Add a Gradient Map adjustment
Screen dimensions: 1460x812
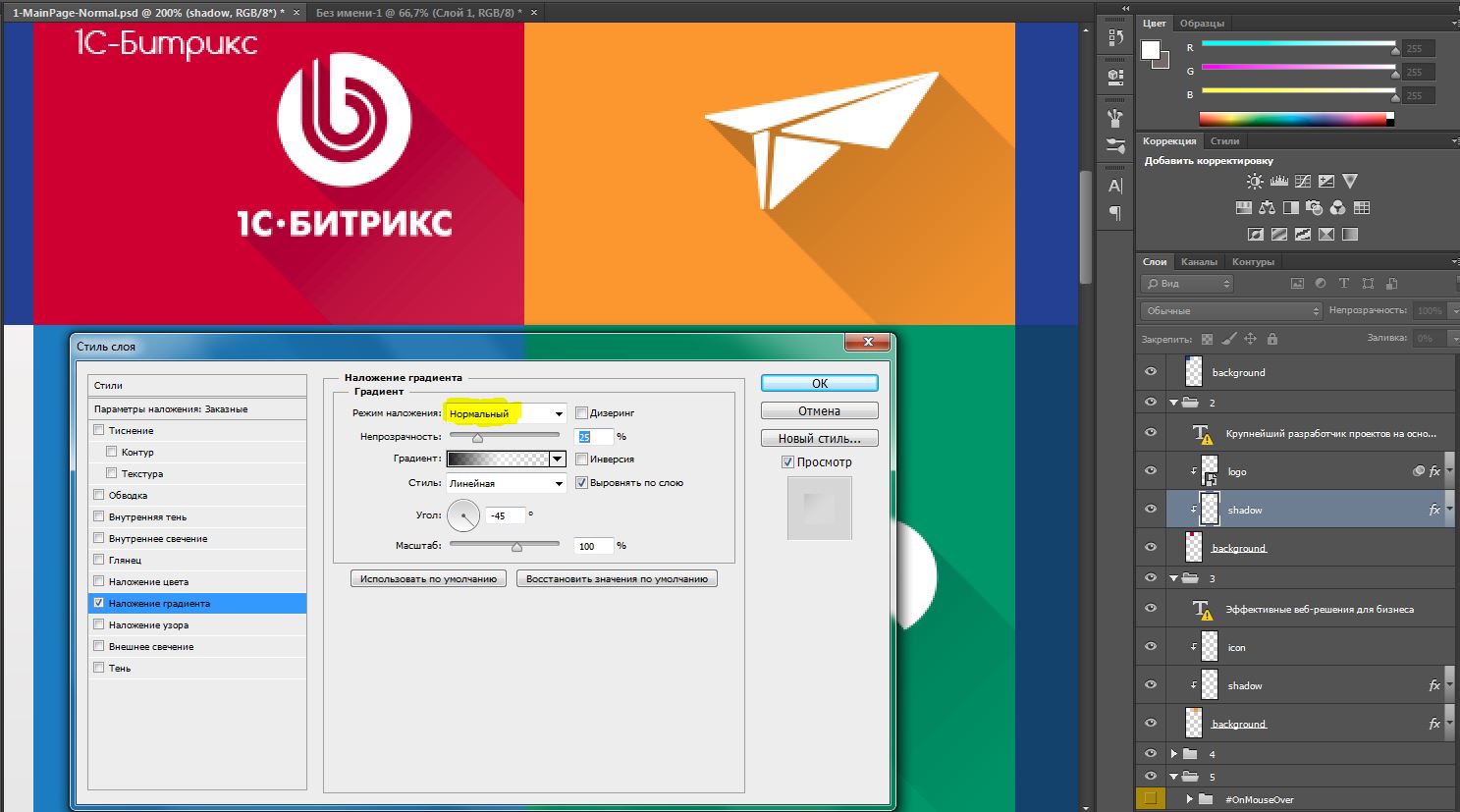[x=1350, y=235]
